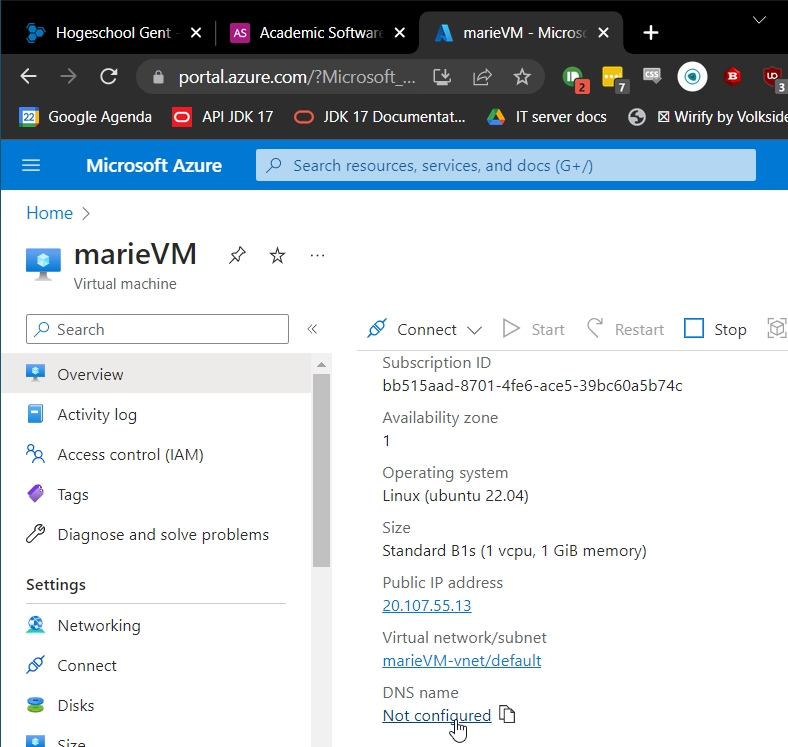Open the public IP address 20.107.55.13 link
This screenshot has height=747, width=788.
pos(427,606)
